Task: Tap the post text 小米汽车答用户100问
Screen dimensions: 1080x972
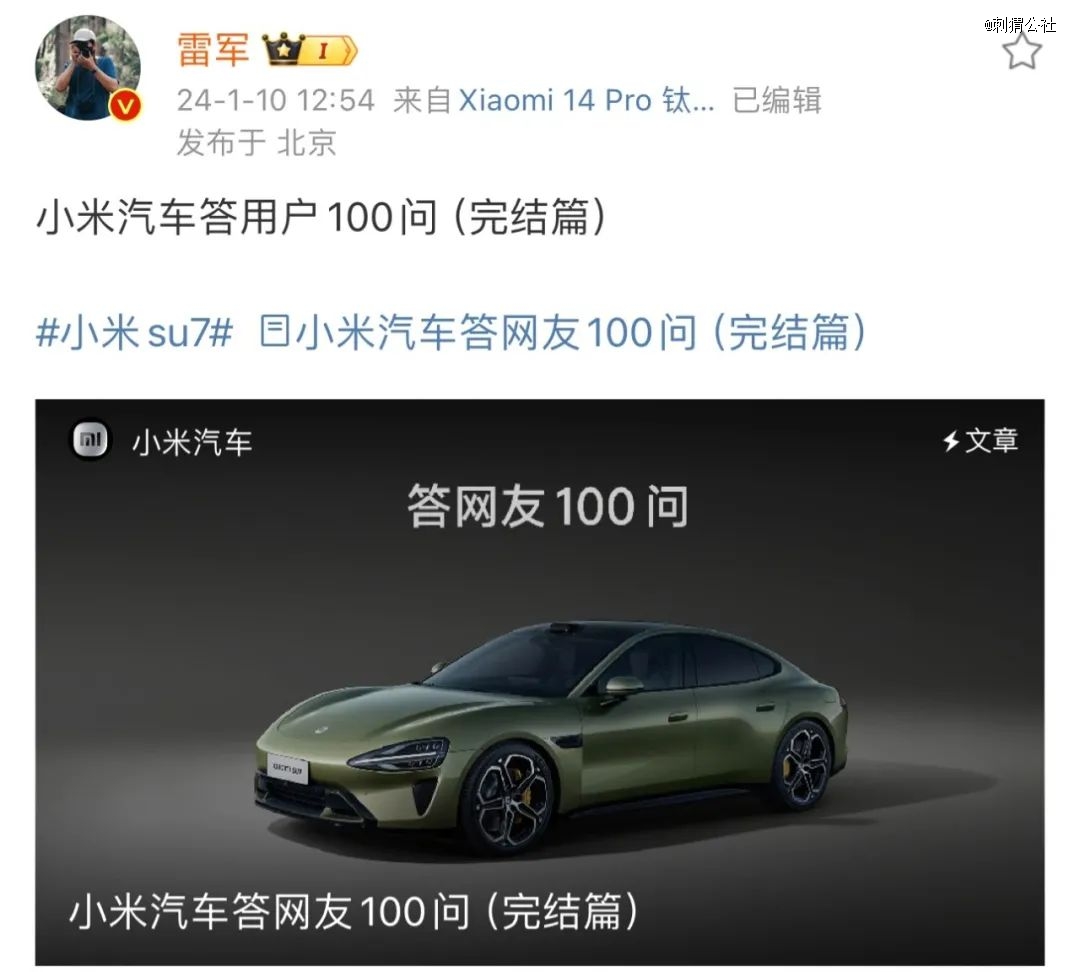Action: (x=321, y=217)
